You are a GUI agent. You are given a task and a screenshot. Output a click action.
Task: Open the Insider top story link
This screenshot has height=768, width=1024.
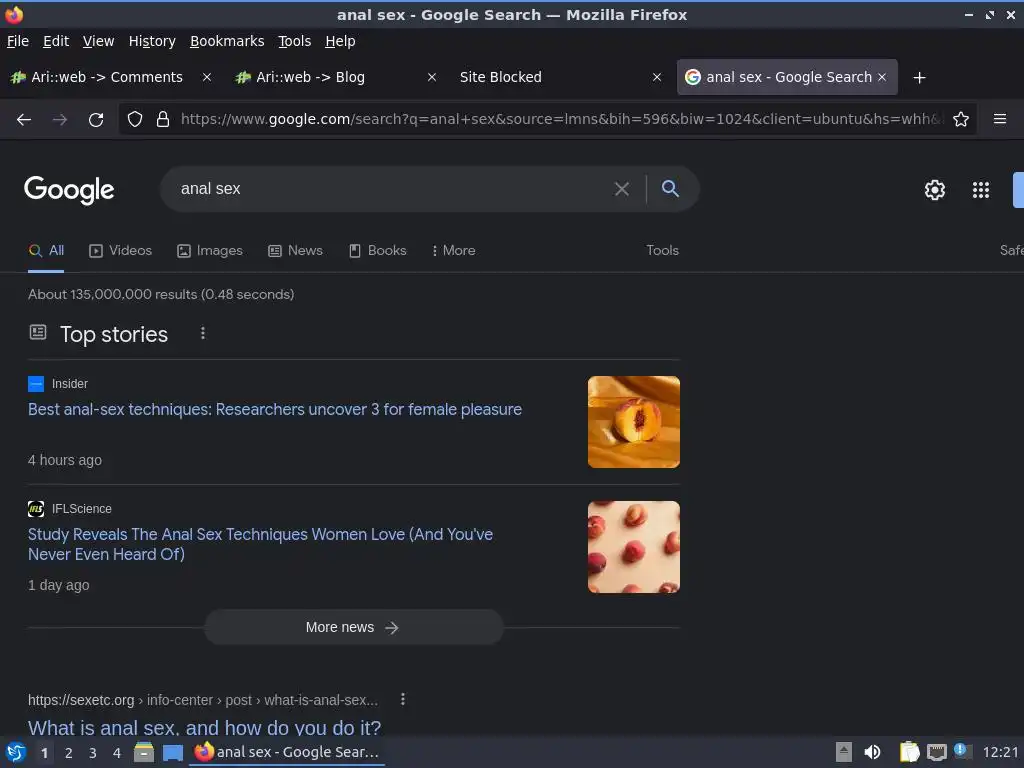[x=275, y=409]
